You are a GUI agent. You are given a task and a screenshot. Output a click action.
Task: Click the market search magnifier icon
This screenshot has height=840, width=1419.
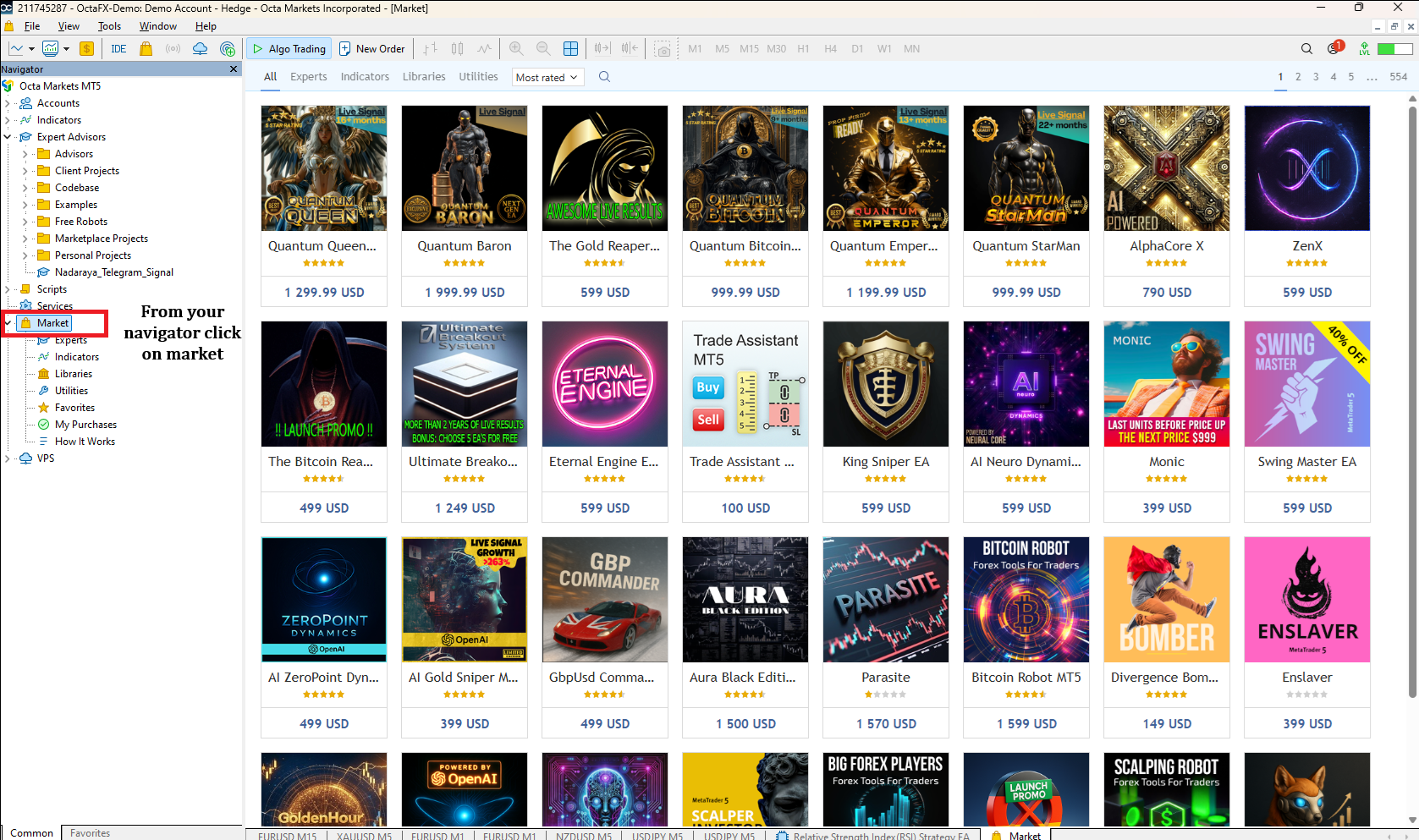[x=604, y=77]
